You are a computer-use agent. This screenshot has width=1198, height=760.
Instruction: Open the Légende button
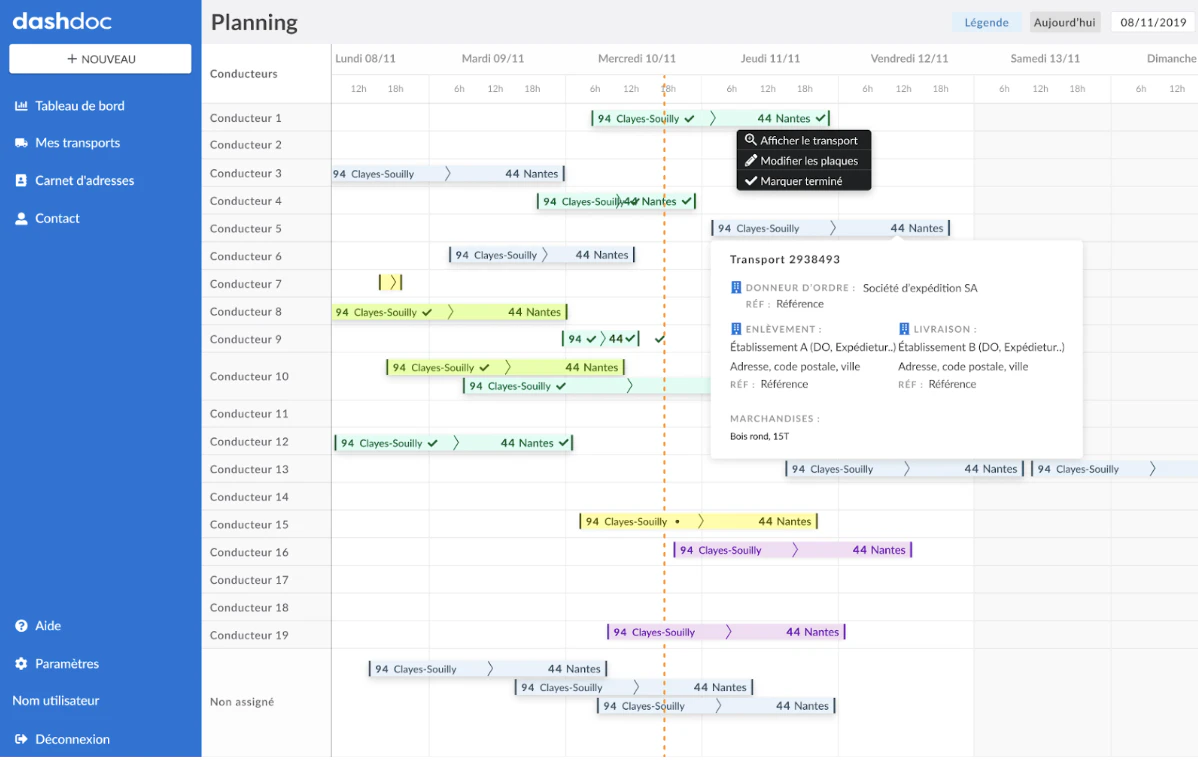[986, 22]
